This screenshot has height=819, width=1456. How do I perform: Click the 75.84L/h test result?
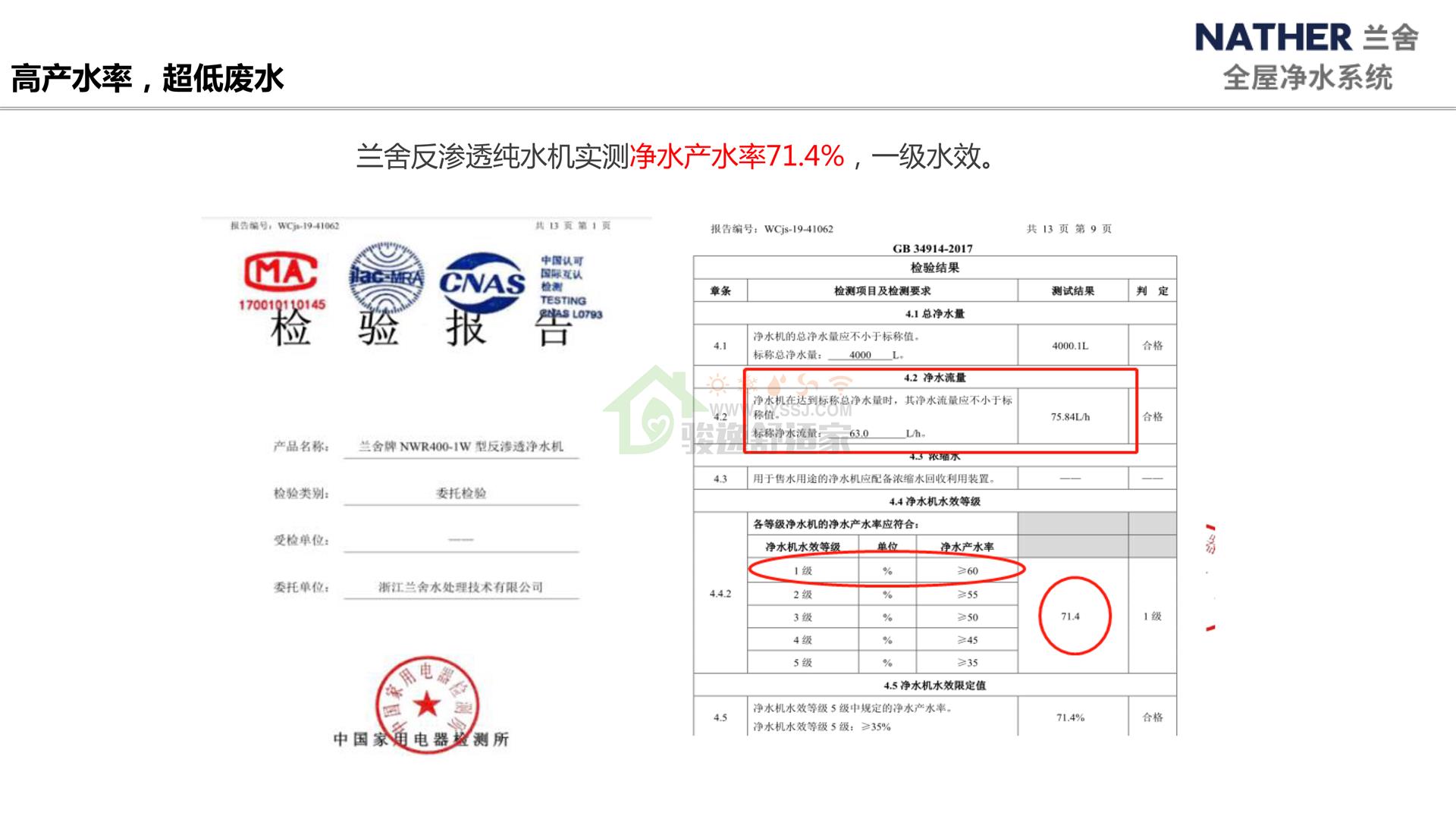1070,417
